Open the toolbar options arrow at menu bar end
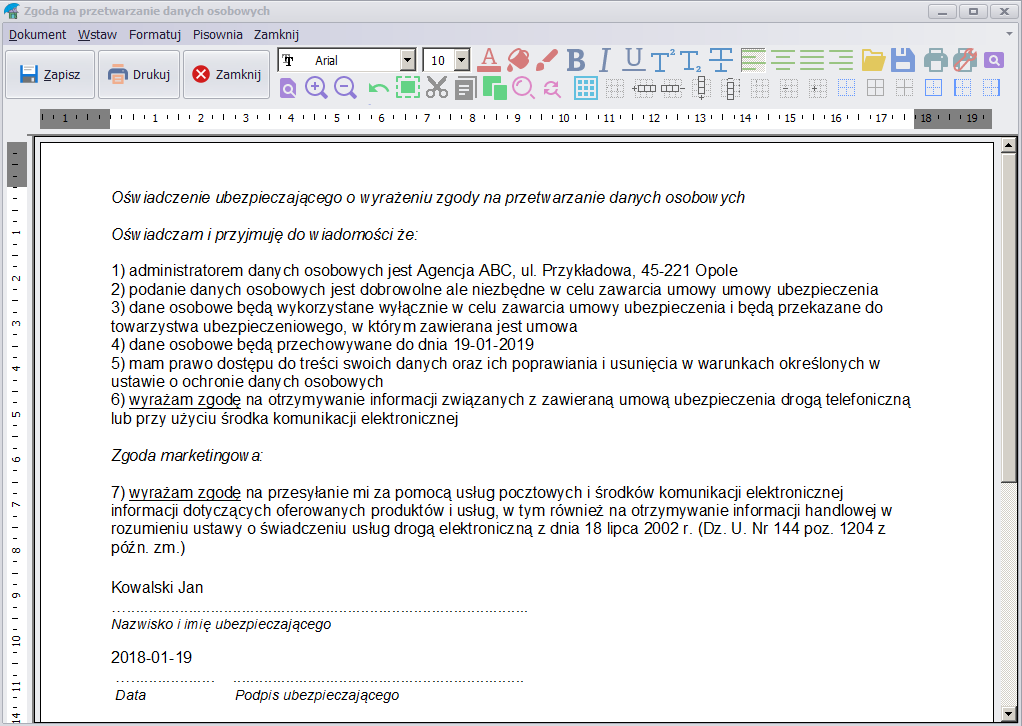This screenshot has width=1022, height=726. [1010, 33]
